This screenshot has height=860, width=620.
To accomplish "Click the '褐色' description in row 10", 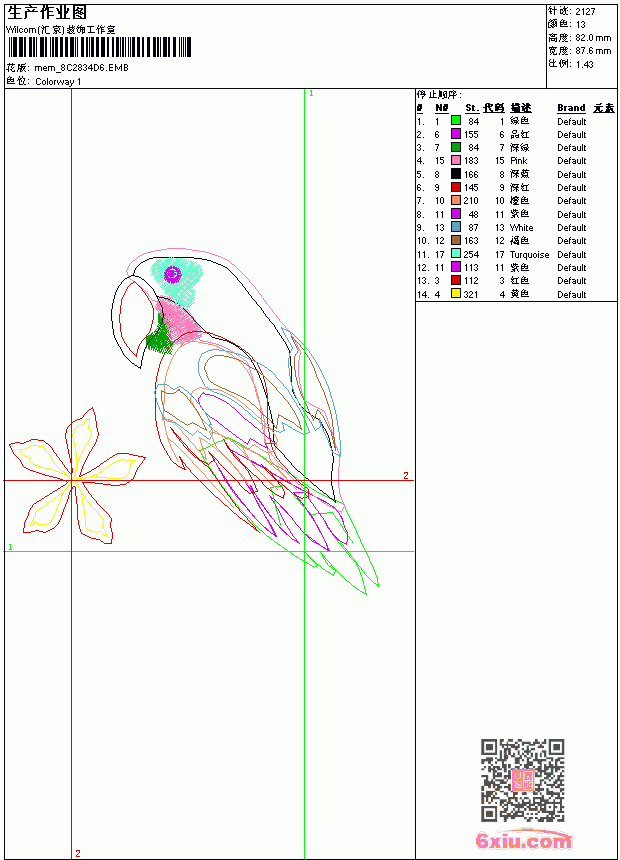I will point(520,240).
